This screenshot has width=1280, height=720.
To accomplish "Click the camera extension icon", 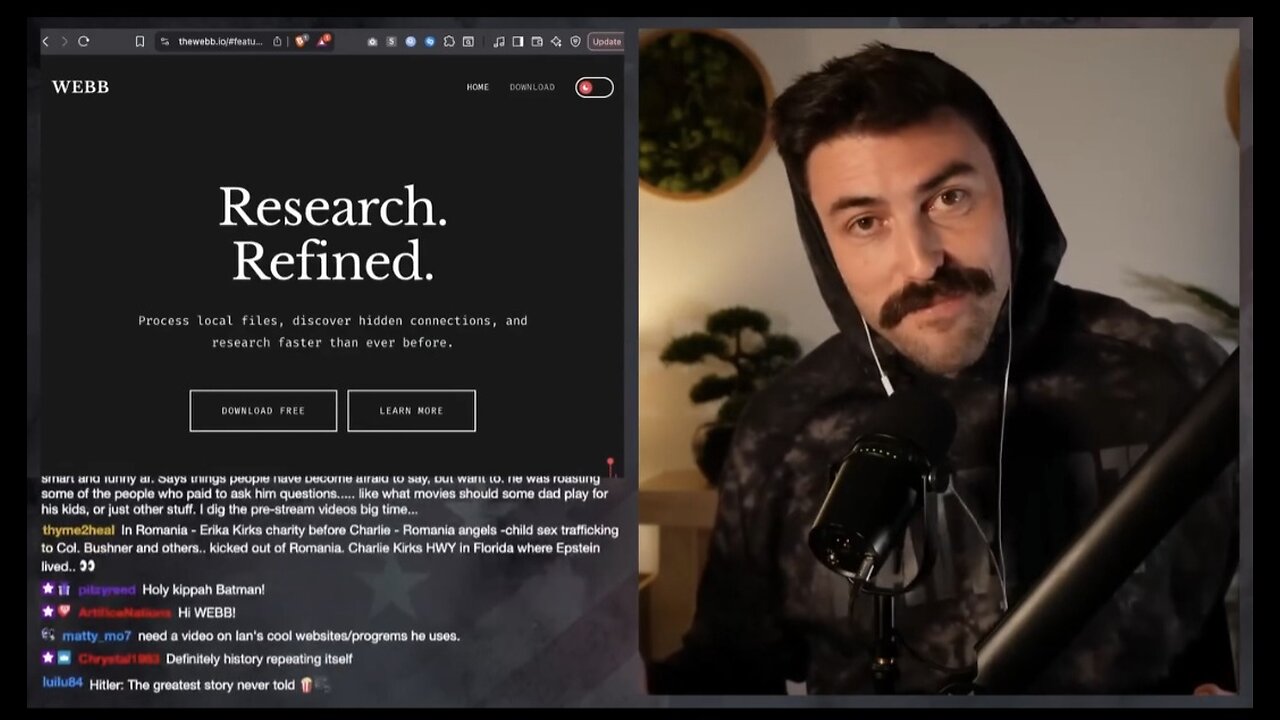I will pyautogui.click(x=372, y=42).
